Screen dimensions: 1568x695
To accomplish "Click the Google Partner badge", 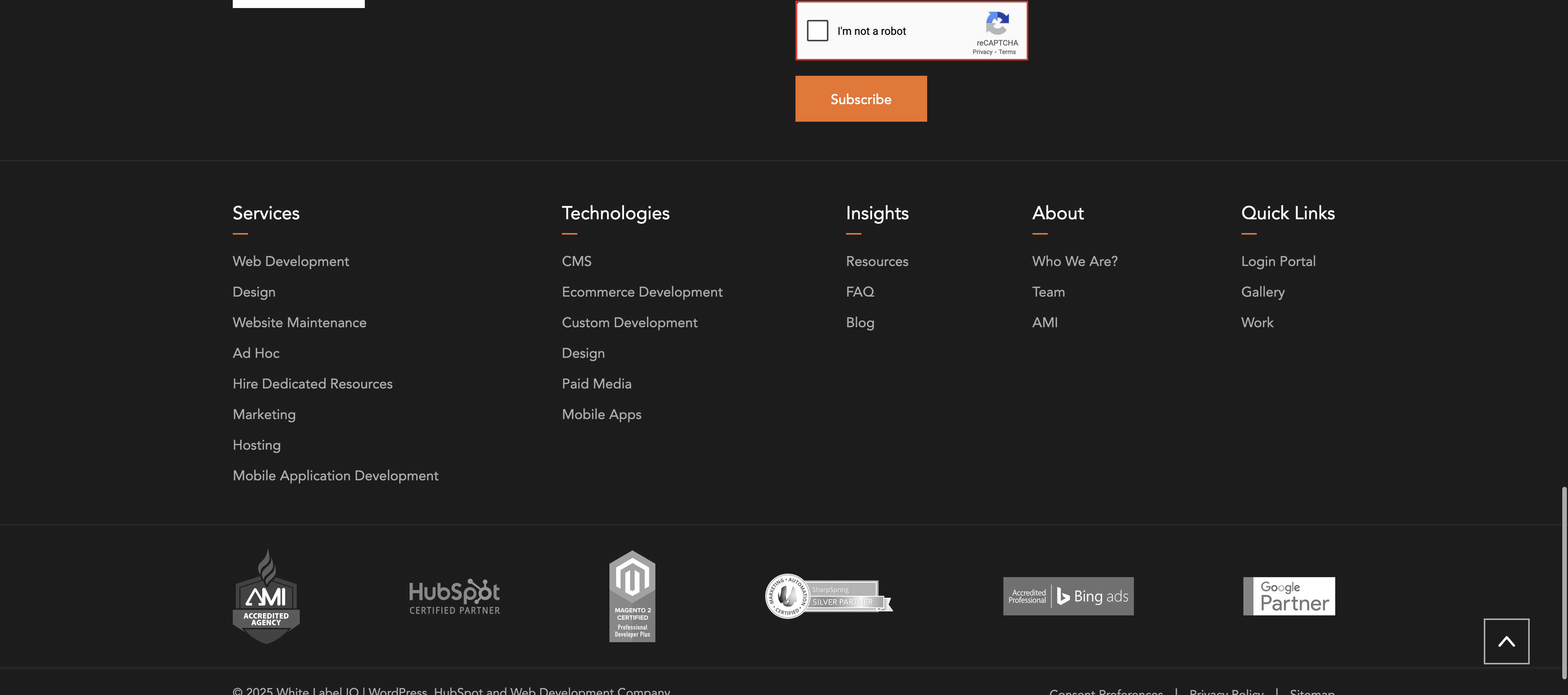I will 1289,595.
